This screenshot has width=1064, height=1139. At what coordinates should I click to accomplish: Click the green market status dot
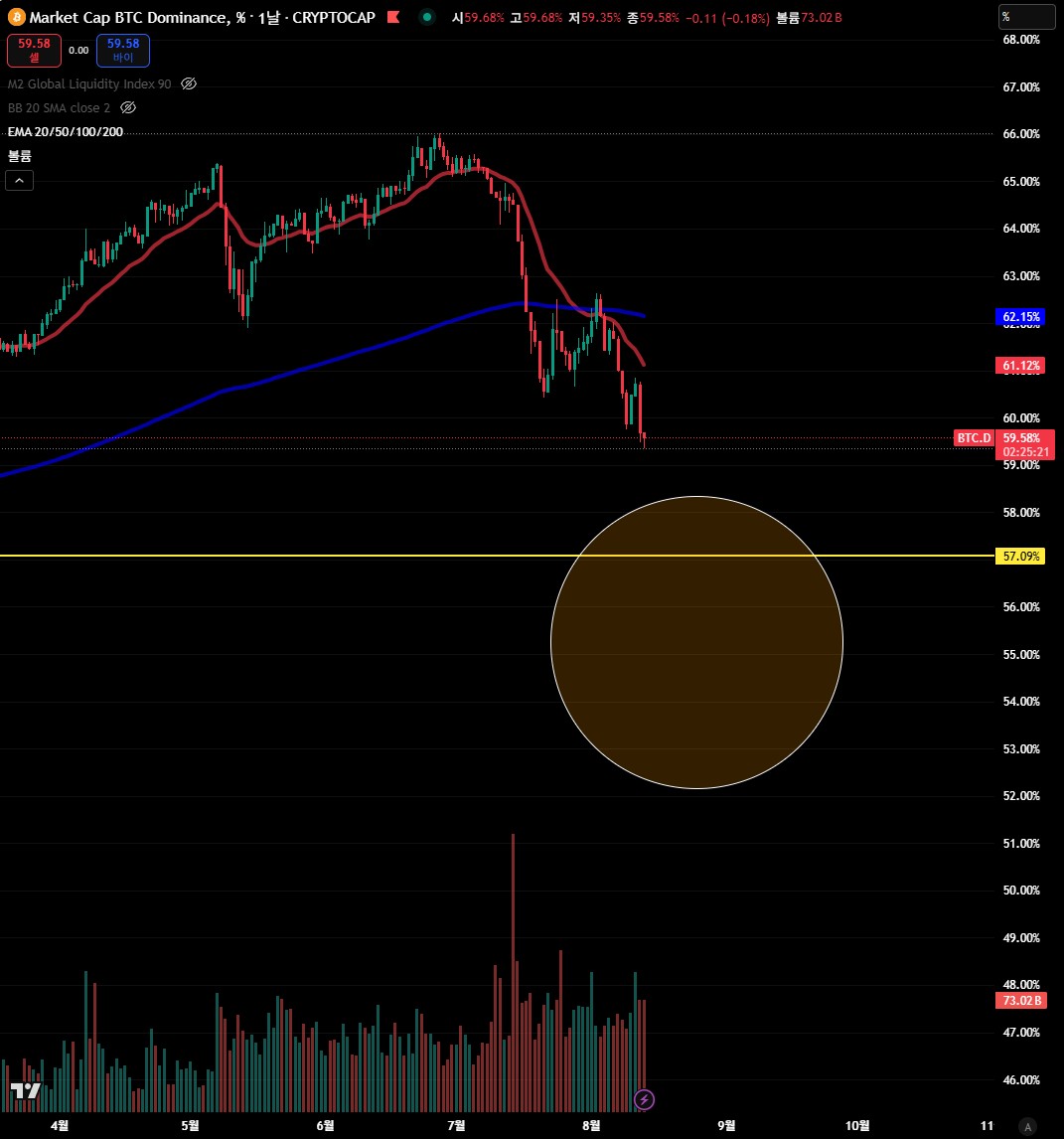[x=427, y=17]
